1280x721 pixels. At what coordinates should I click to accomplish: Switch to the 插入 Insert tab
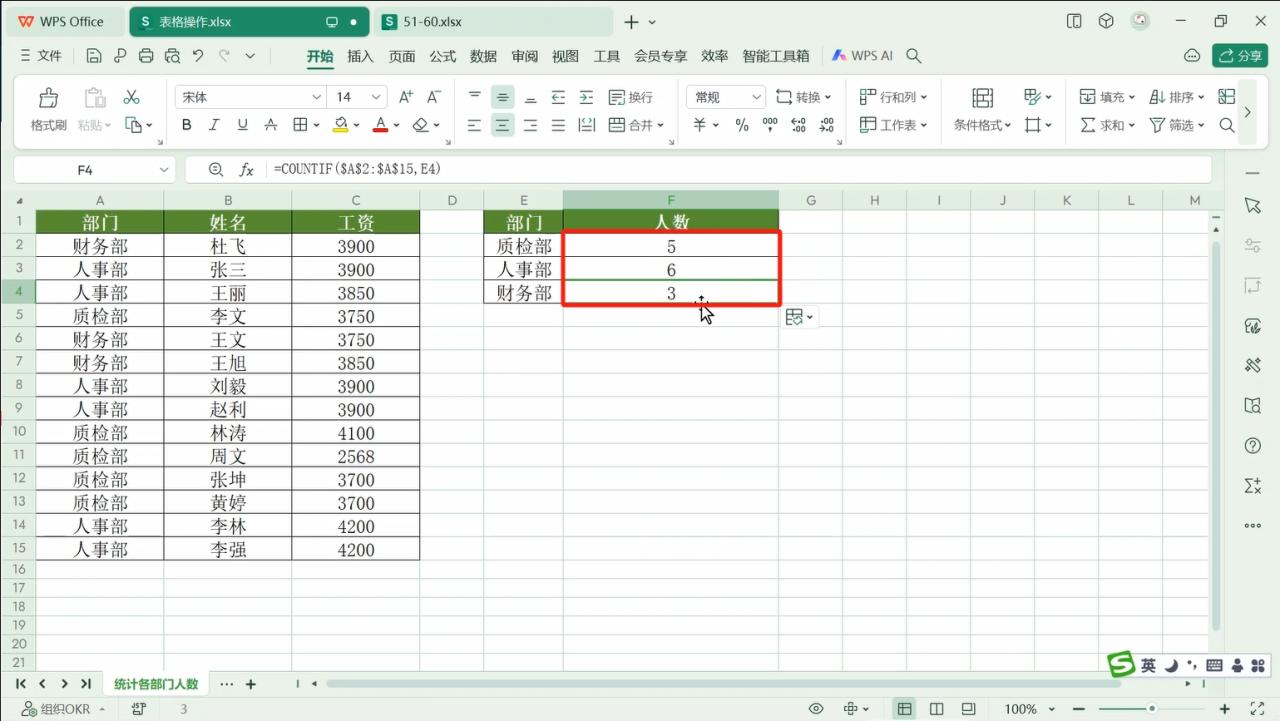[x=360, y=56]
